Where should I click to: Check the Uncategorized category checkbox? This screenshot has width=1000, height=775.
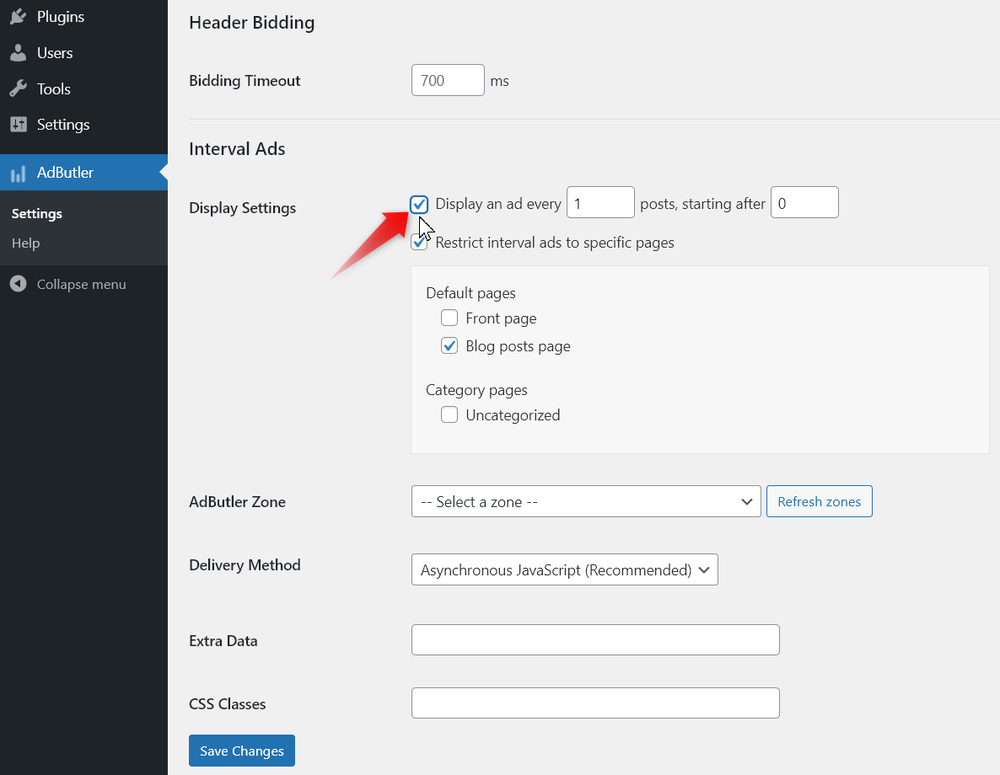(449, 415)
